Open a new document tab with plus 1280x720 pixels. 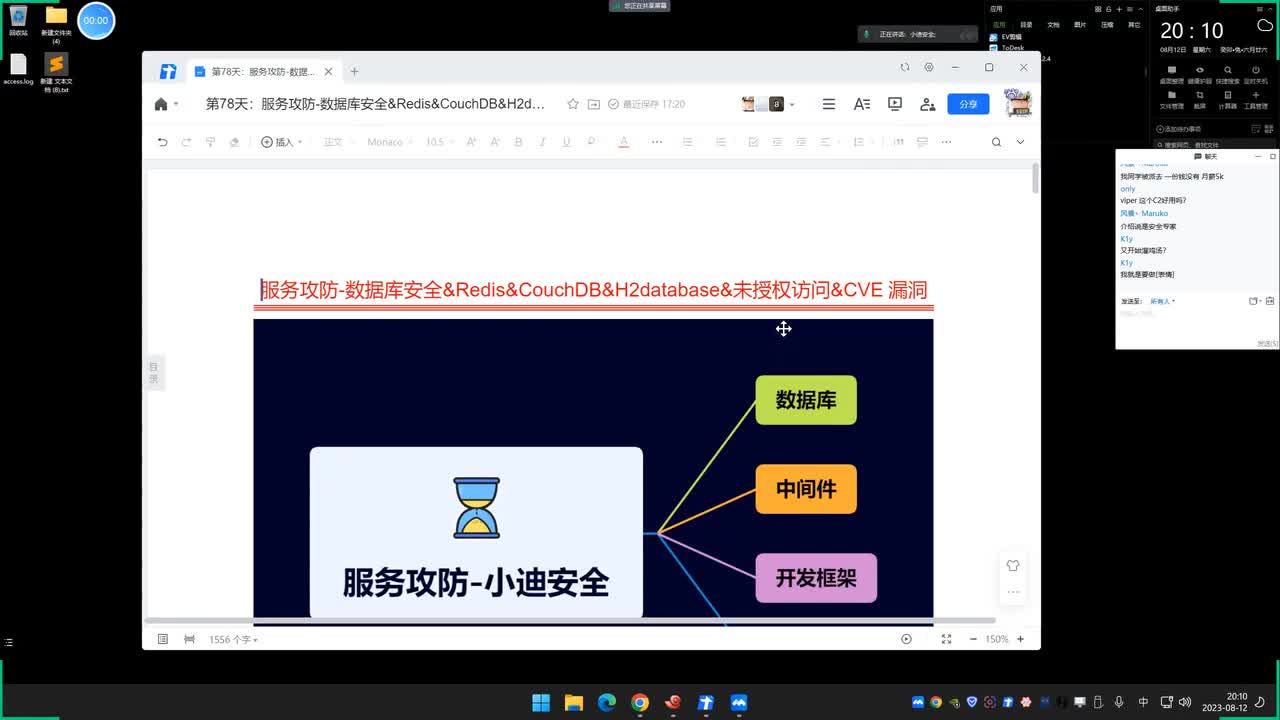[x=354, y=71]
